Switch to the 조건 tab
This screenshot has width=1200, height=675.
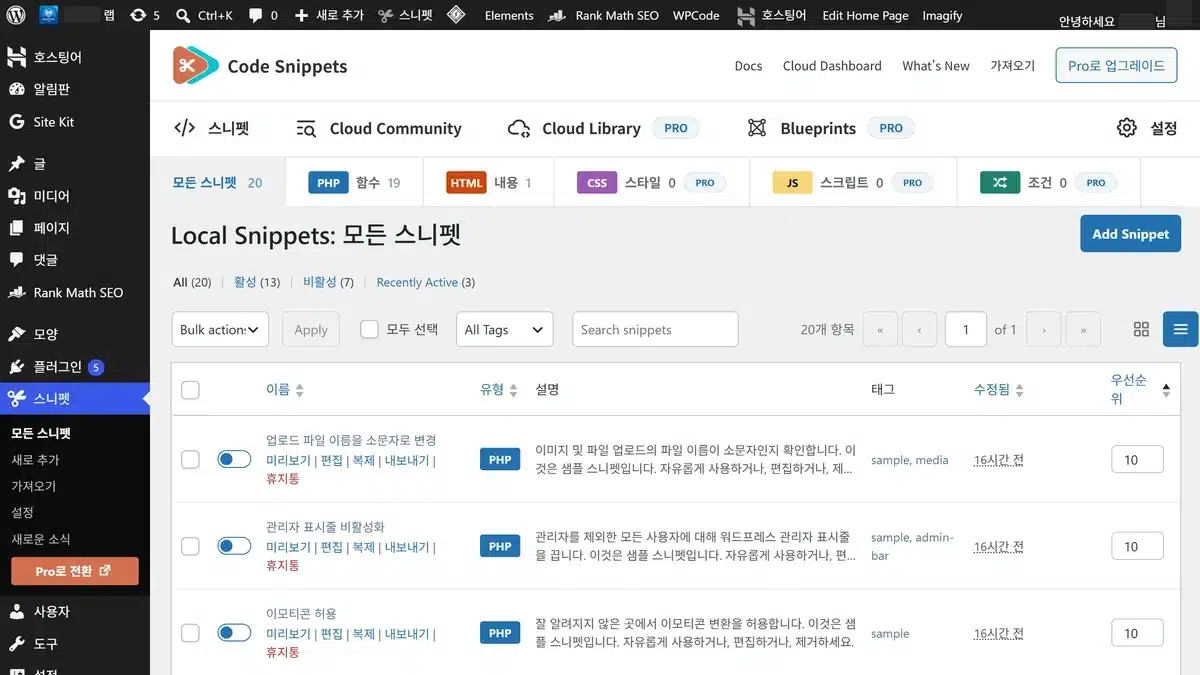coord(1049,182)
